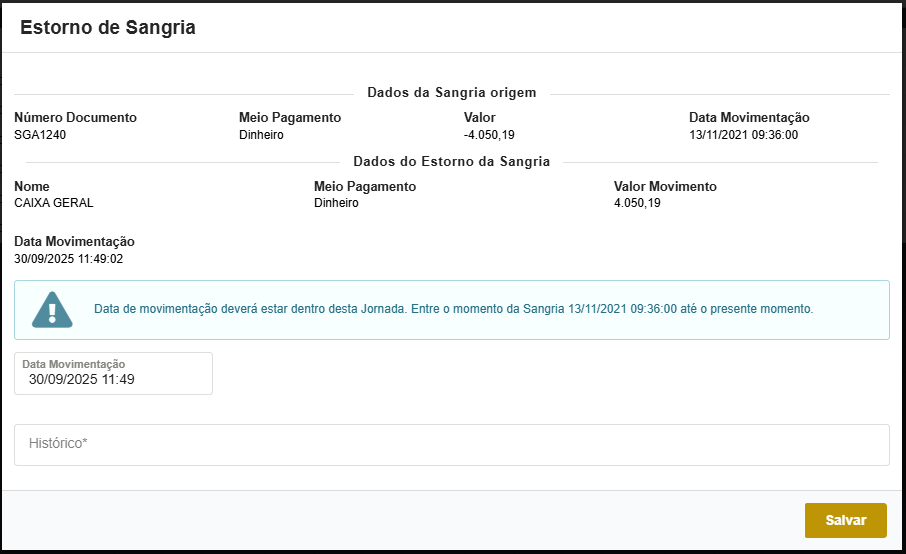Click 'Dinheiro' beside CAIXA GERAL
Viewport: 906px width, 554px height.
336,203
